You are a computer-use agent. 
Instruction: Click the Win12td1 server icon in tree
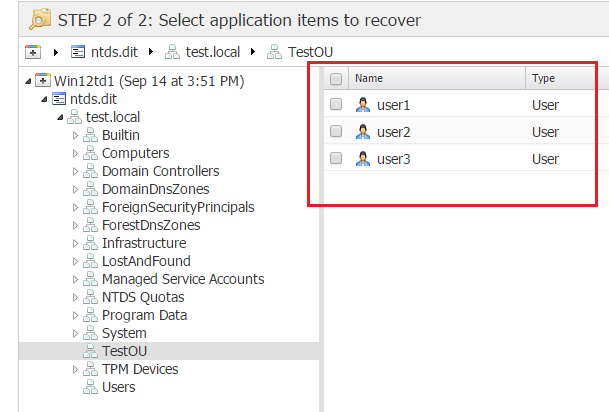point(43,80)
